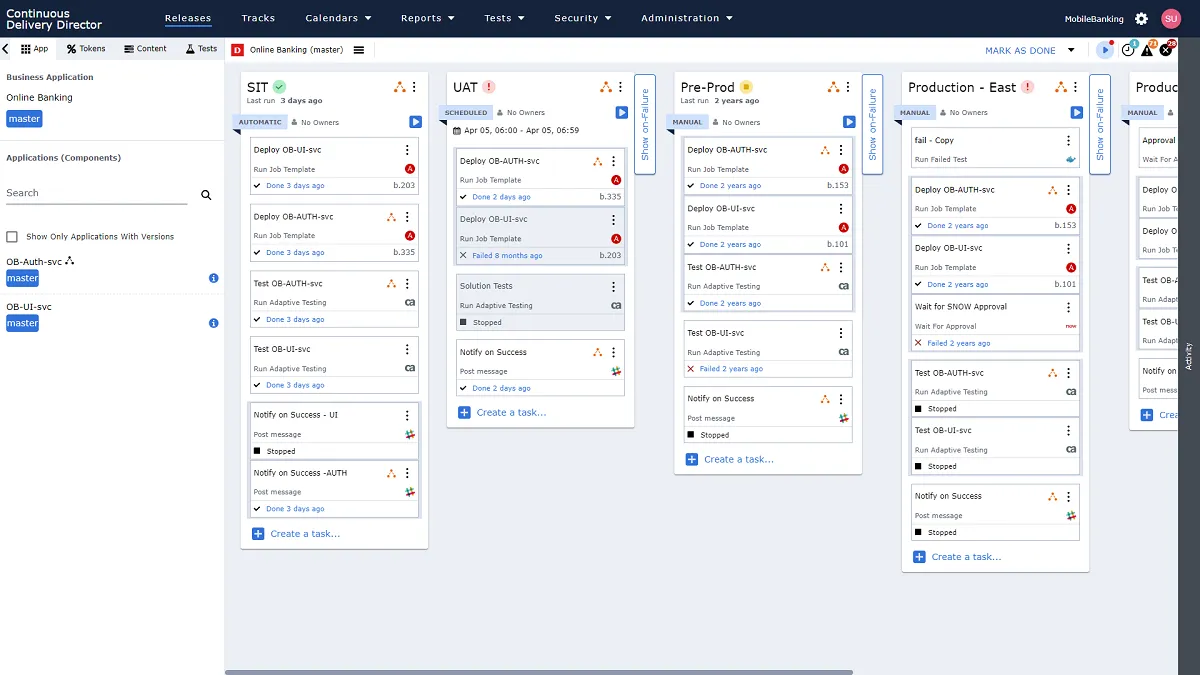Click the red error status icon beside UAT
Image resolution: width=1200 pixels, height=675 pixels.
pos(489,87)
